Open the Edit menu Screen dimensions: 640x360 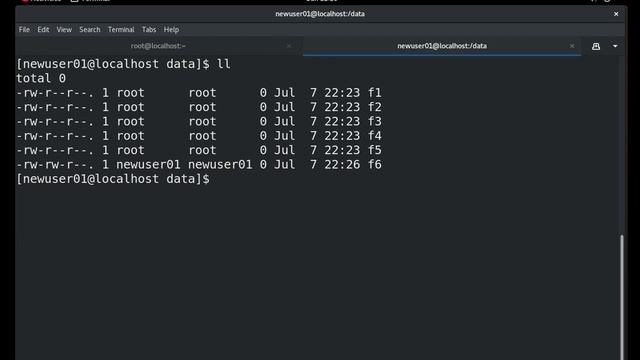point(43,29)
